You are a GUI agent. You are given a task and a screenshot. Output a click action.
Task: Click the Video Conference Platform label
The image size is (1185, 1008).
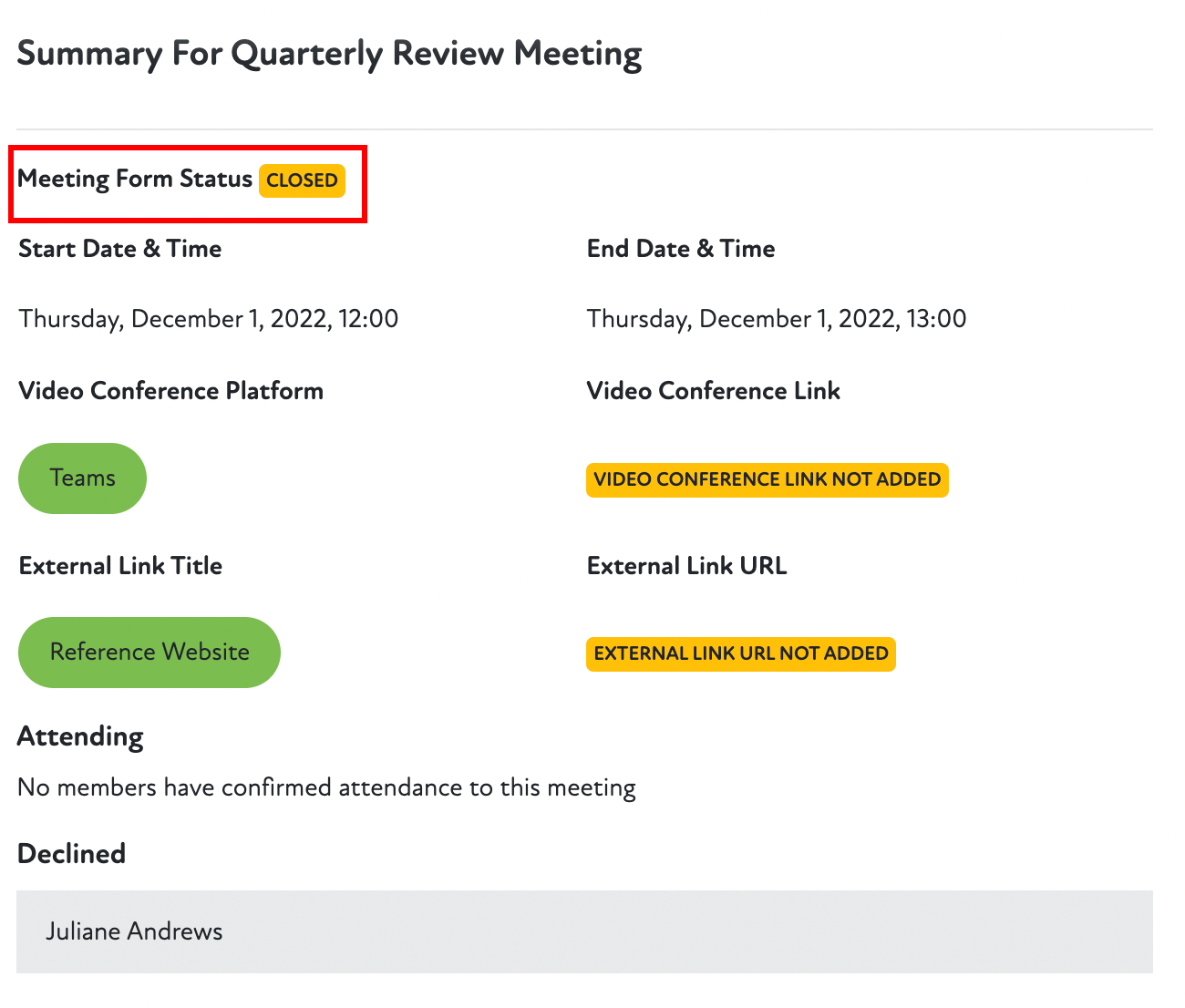(171, 391)
